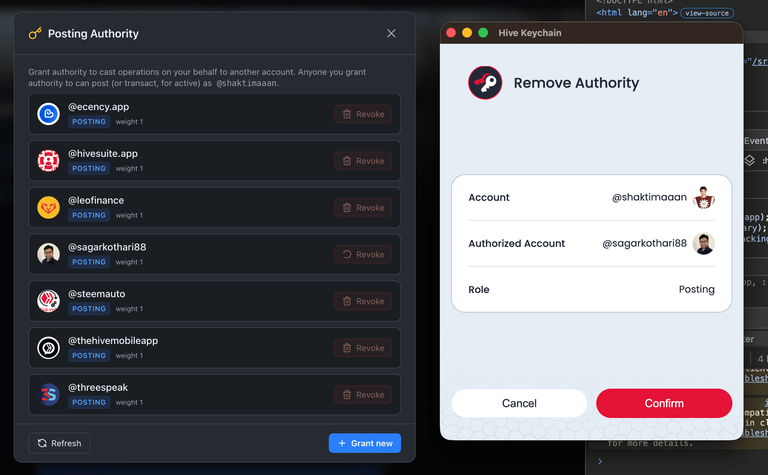
Task: Click the Hive Keychain key logo
Action: click(485, 83)
